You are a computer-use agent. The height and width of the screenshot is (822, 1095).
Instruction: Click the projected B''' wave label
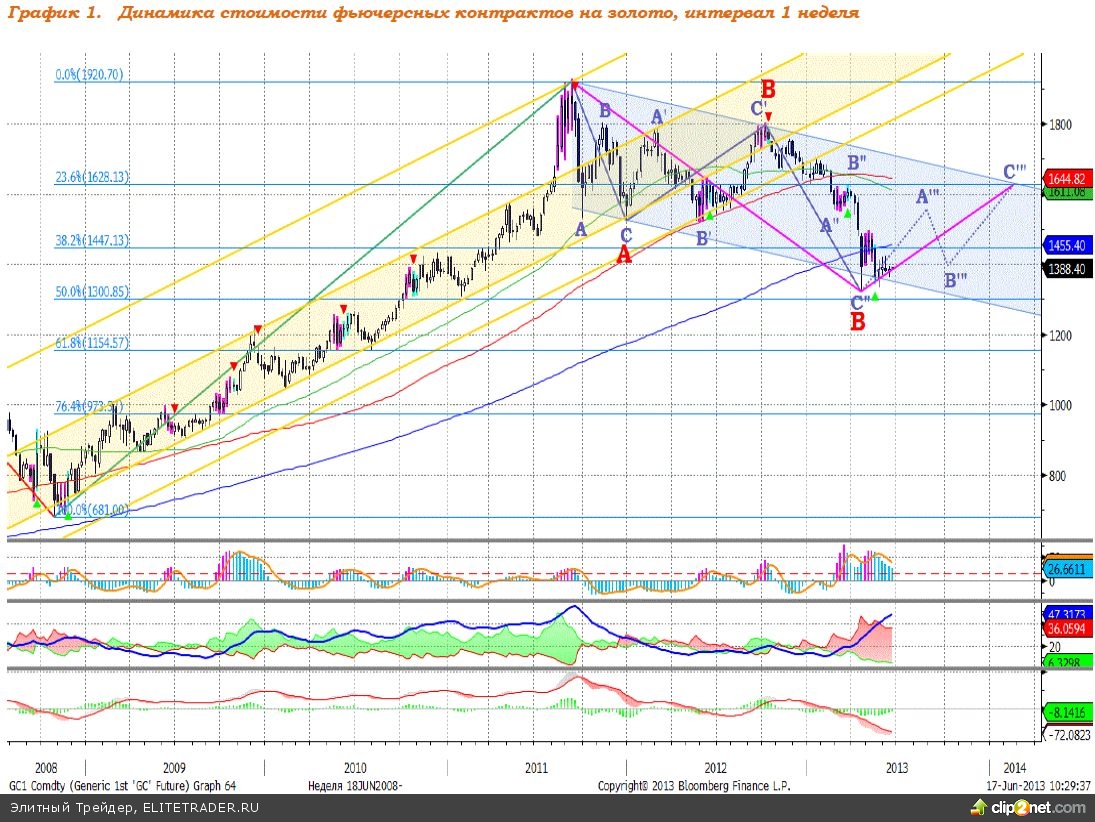tap(956, 281)
